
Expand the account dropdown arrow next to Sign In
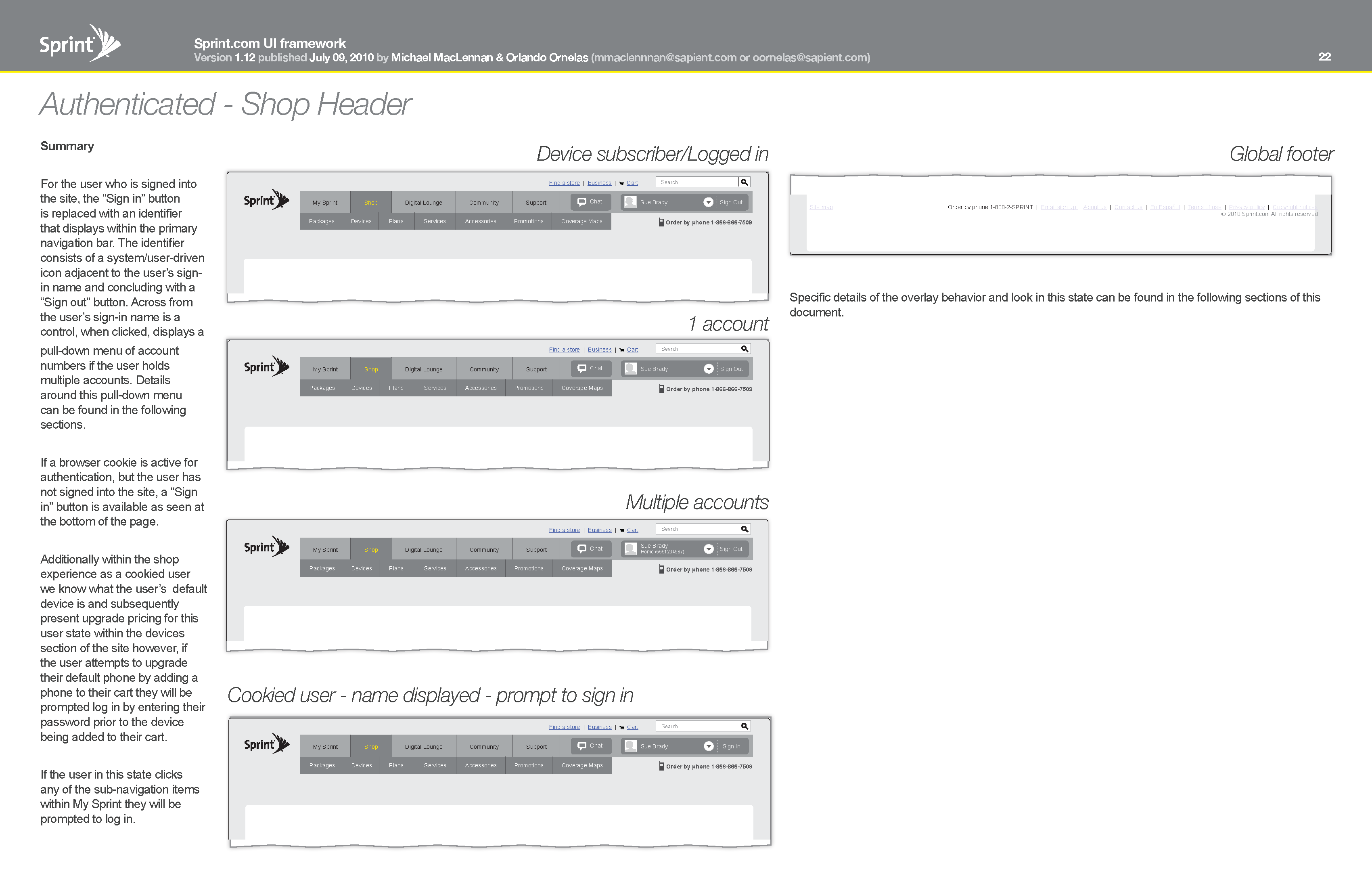point(709,746)
